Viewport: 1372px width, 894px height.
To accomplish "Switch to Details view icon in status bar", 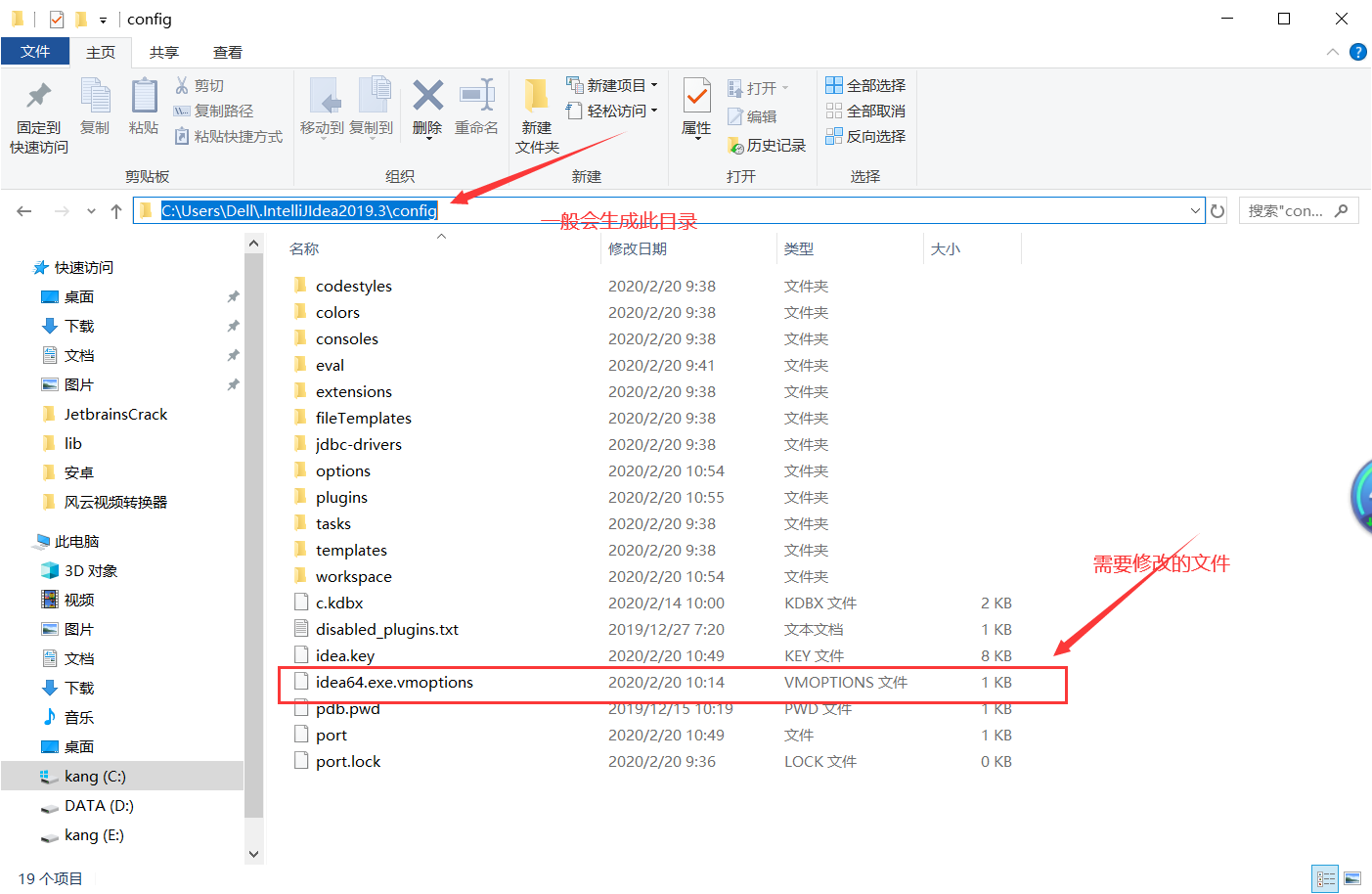I will pos(1325,879).
